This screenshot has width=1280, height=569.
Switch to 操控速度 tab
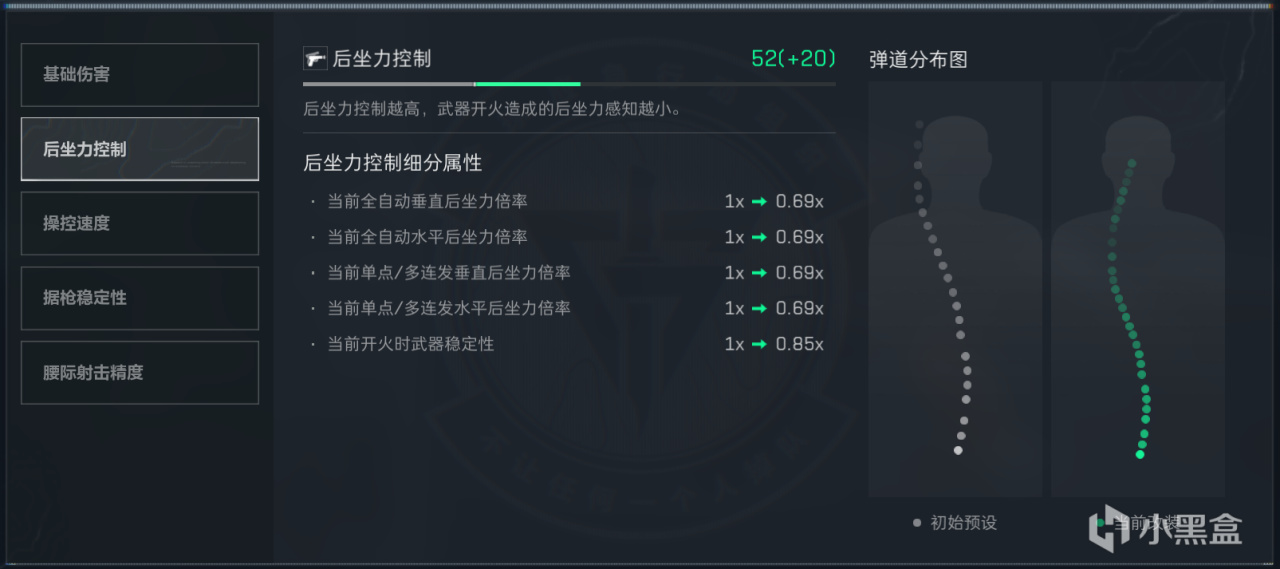139,223
